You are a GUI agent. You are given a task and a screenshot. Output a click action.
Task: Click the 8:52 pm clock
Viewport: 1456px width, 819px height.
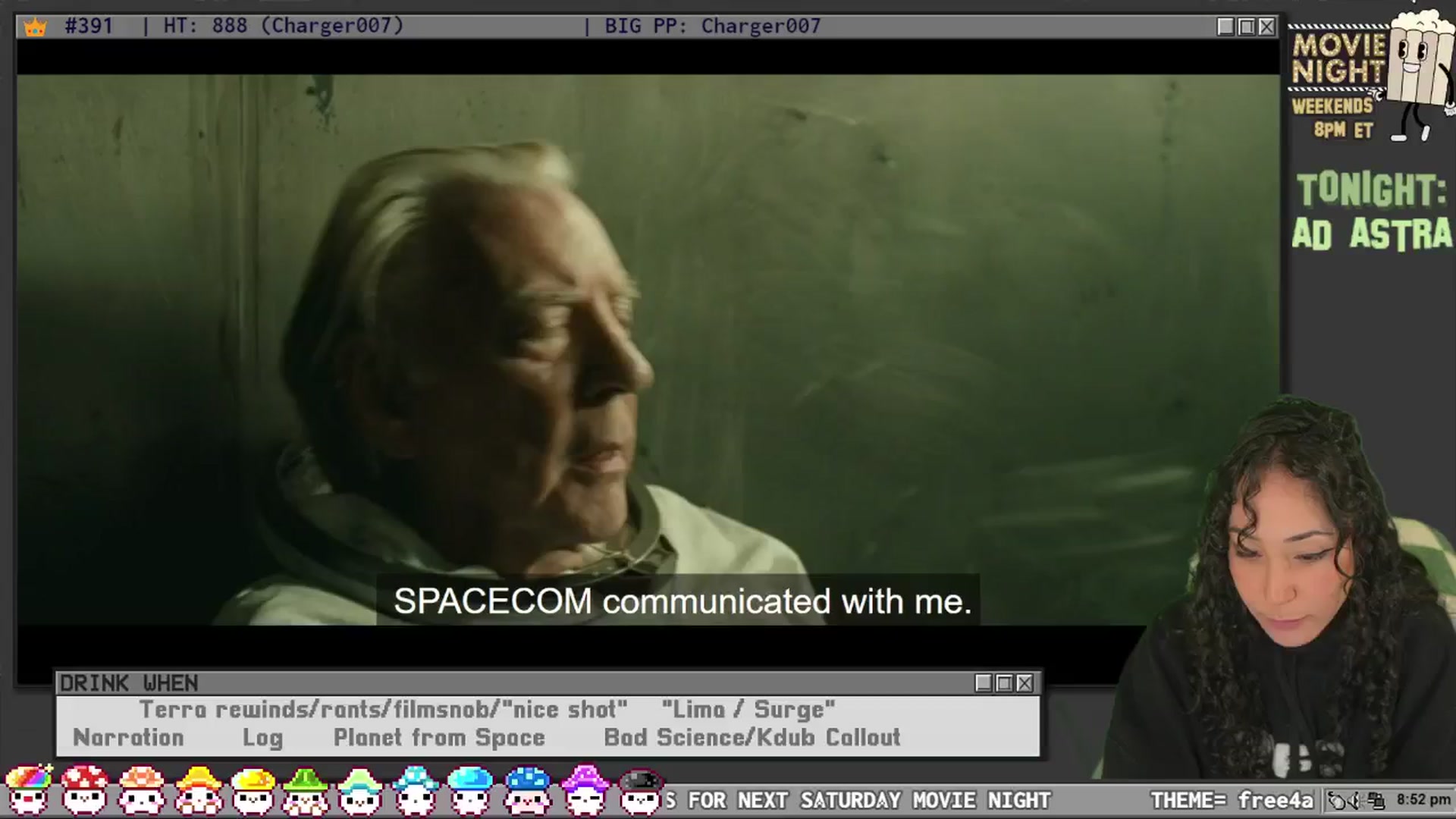tap(1423, 800)
